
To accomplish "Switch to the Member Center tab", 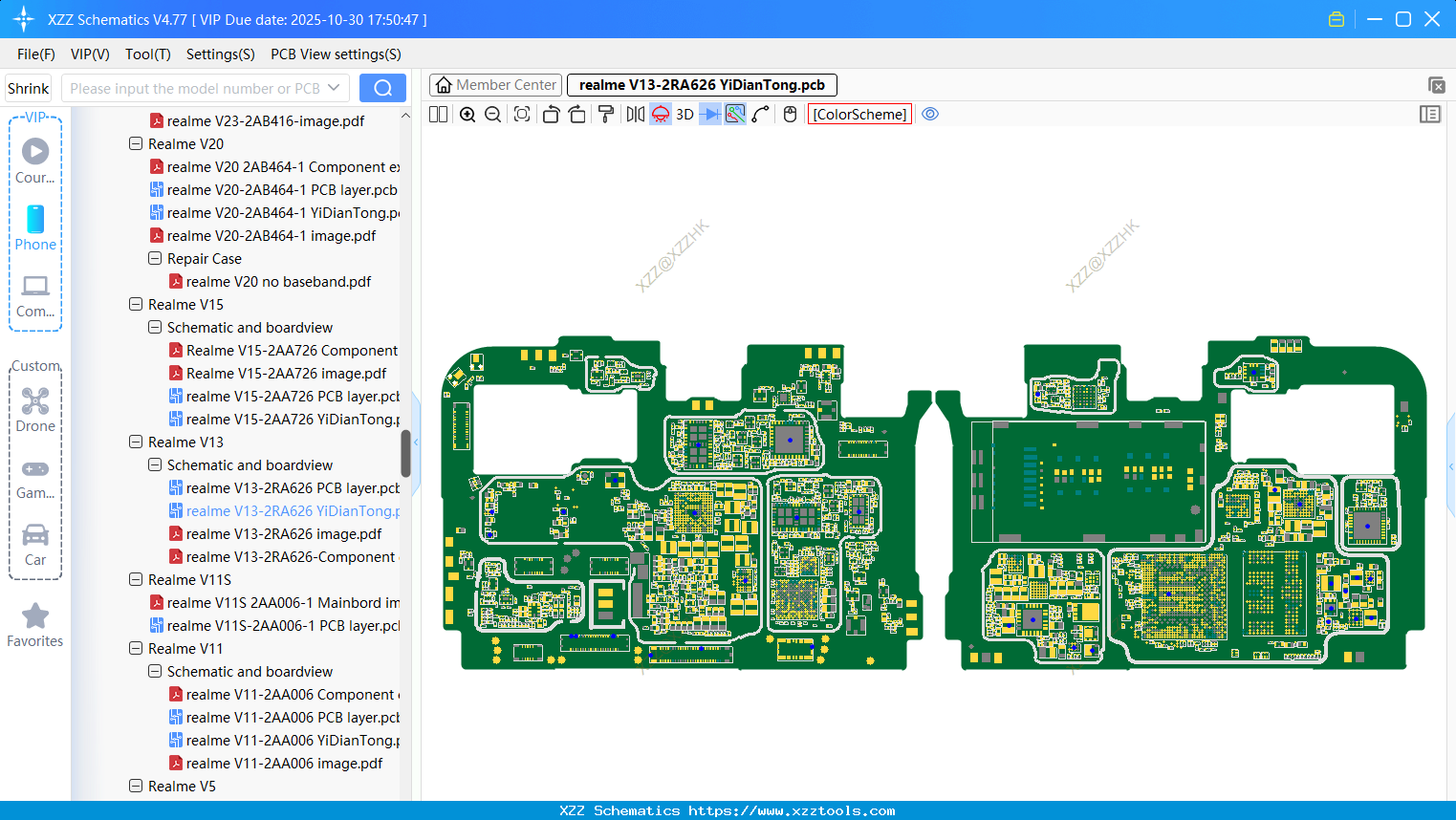I will point(496,85).
